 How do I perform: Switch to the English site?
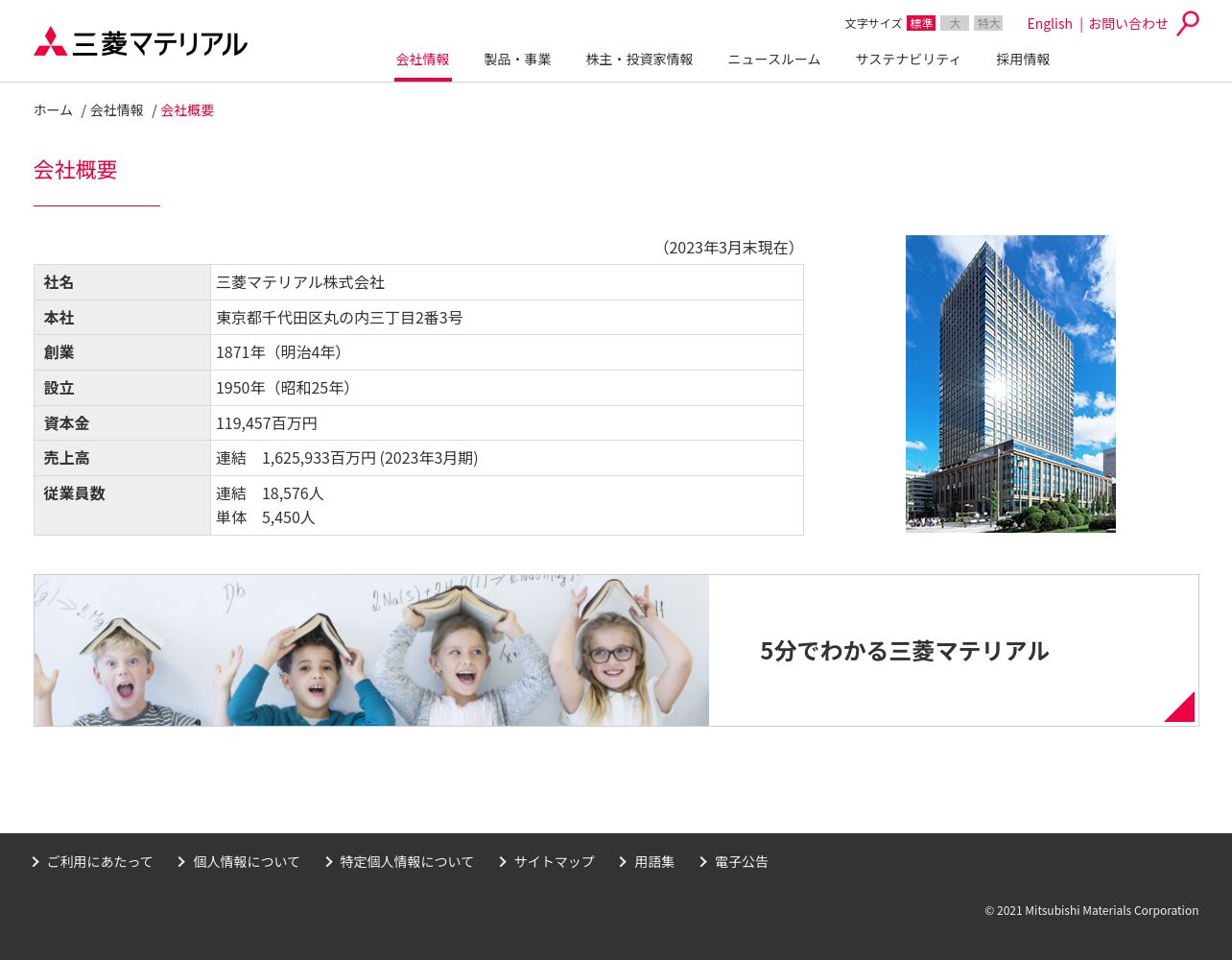(1050, 23)
